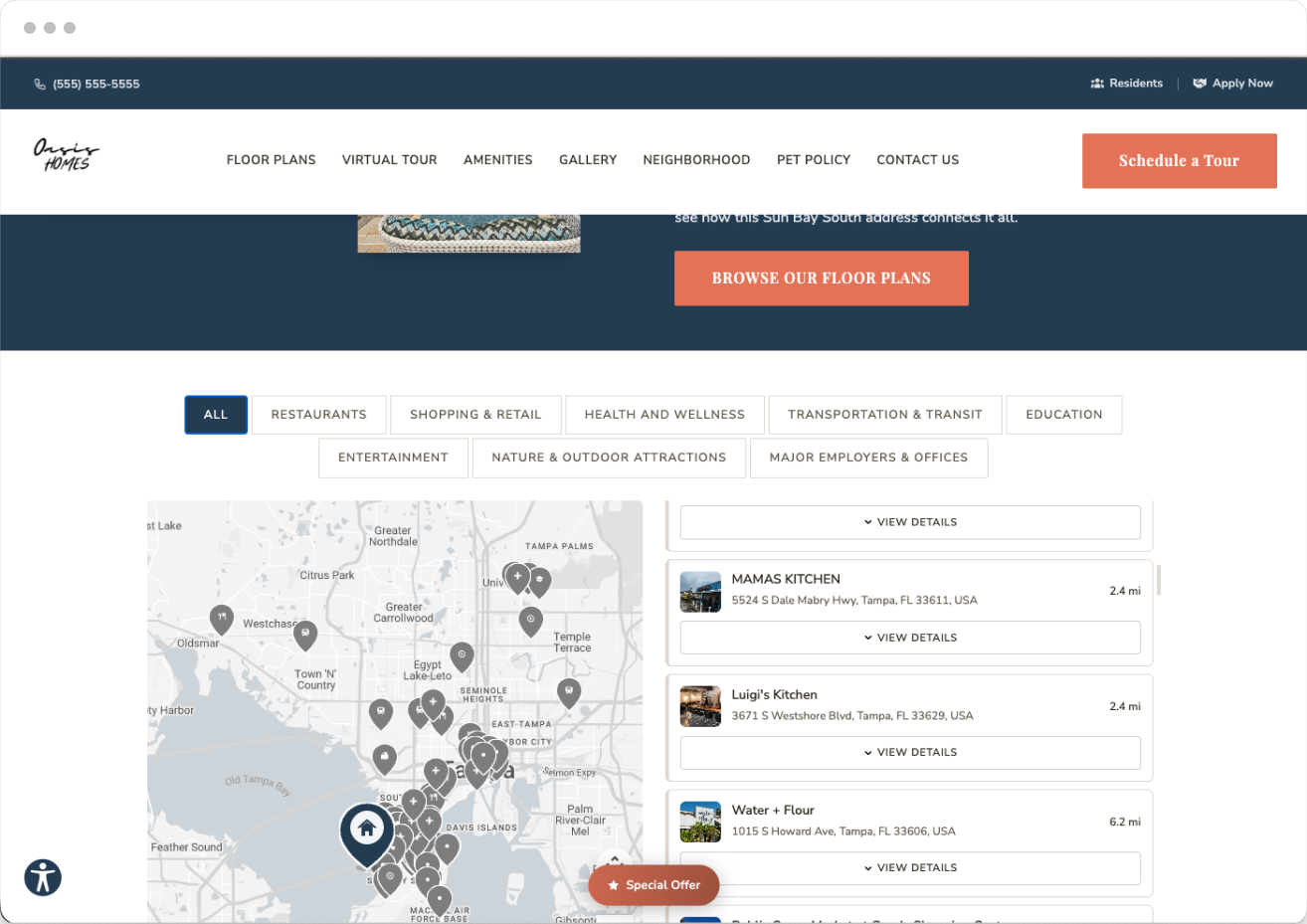Filter by Entertainment

pyautogui.click(x=393, y=458)
